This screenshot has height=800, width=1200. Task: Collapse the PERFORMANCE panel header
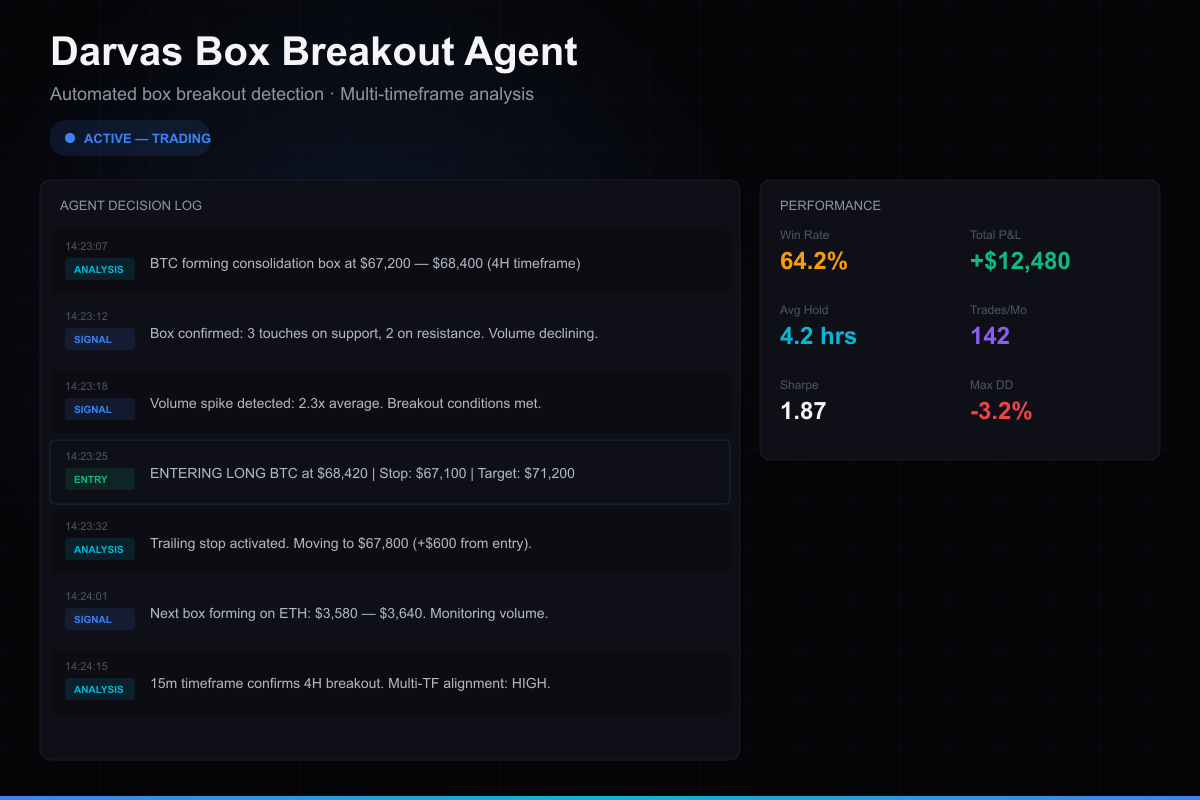[x=831, y=205]
